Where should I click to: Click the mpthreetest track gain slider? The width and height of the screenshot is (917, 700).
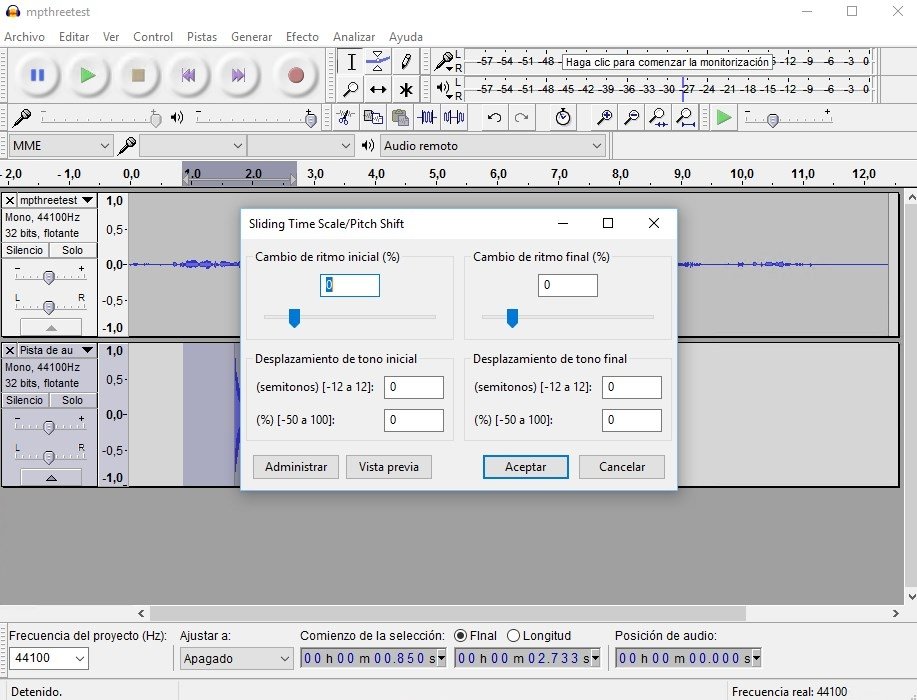click(49, 275)
